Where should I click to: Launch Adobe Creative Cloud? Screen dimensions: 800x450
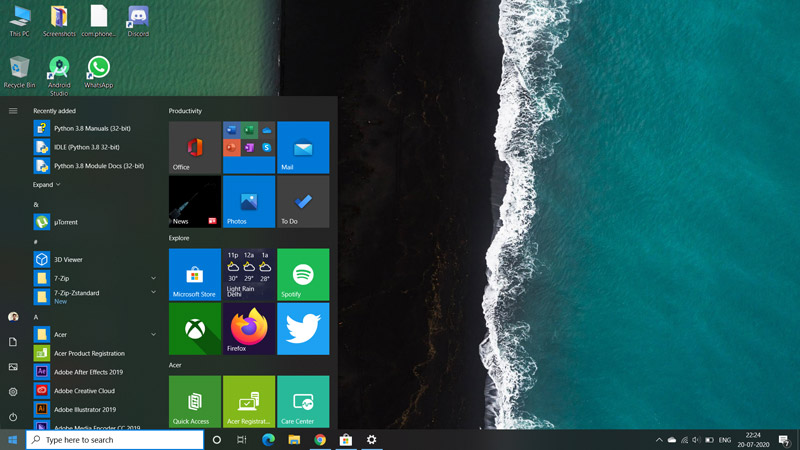pos(95,391)
